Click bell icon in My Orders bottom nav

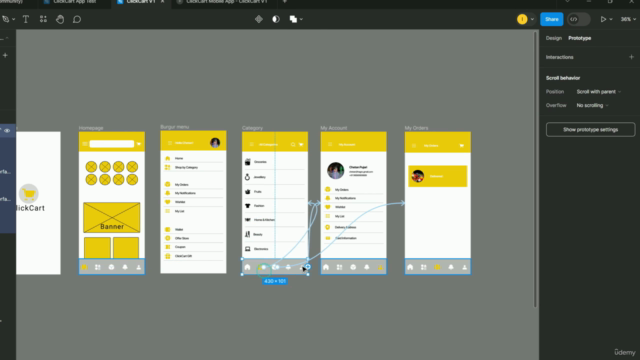[451, 267]
